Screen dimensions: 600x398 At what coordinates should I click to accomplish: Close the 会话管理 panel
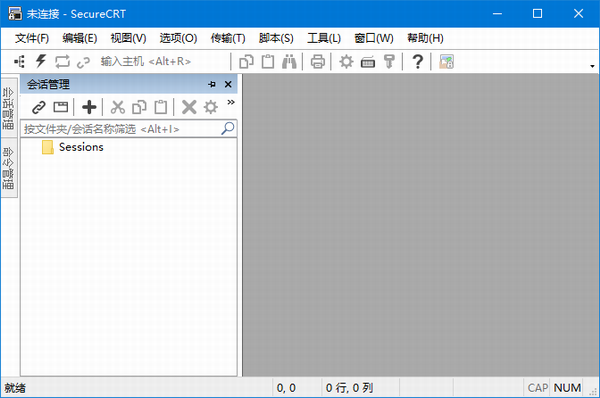[x=228, y=84]
